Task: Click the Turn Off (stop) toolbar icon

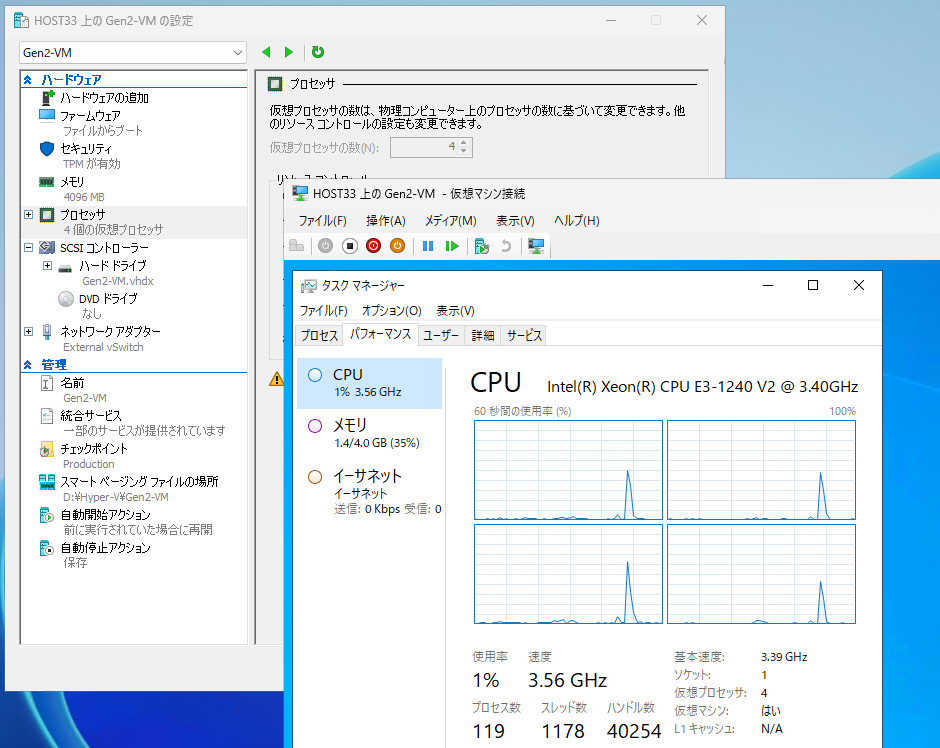Action: pyautogui.click(x=349, y=246)
